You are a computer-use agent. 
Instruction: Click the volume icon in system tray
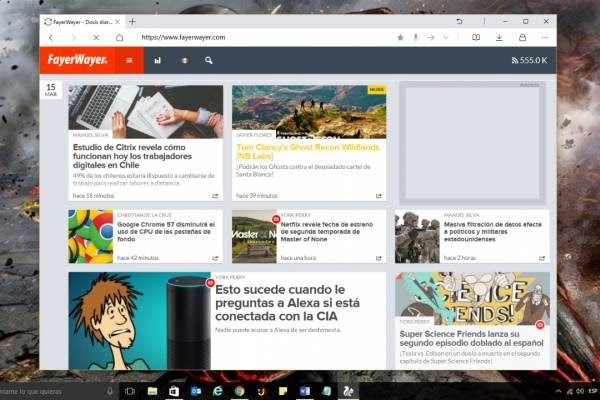(580, 391)
